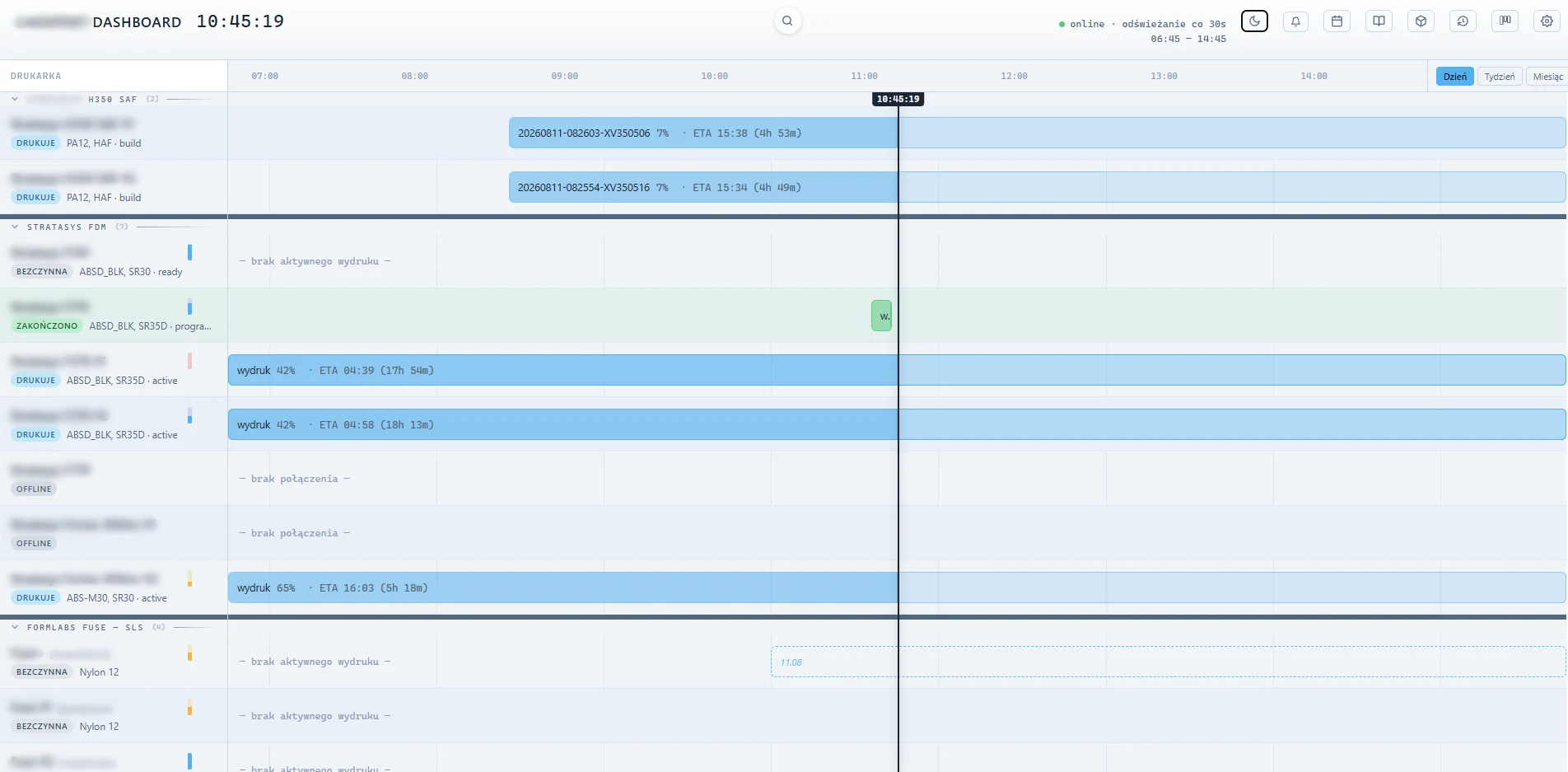Collapse the H350 SAF group
This screenshot has height=772, width=1568.
[x=15, y=99]
